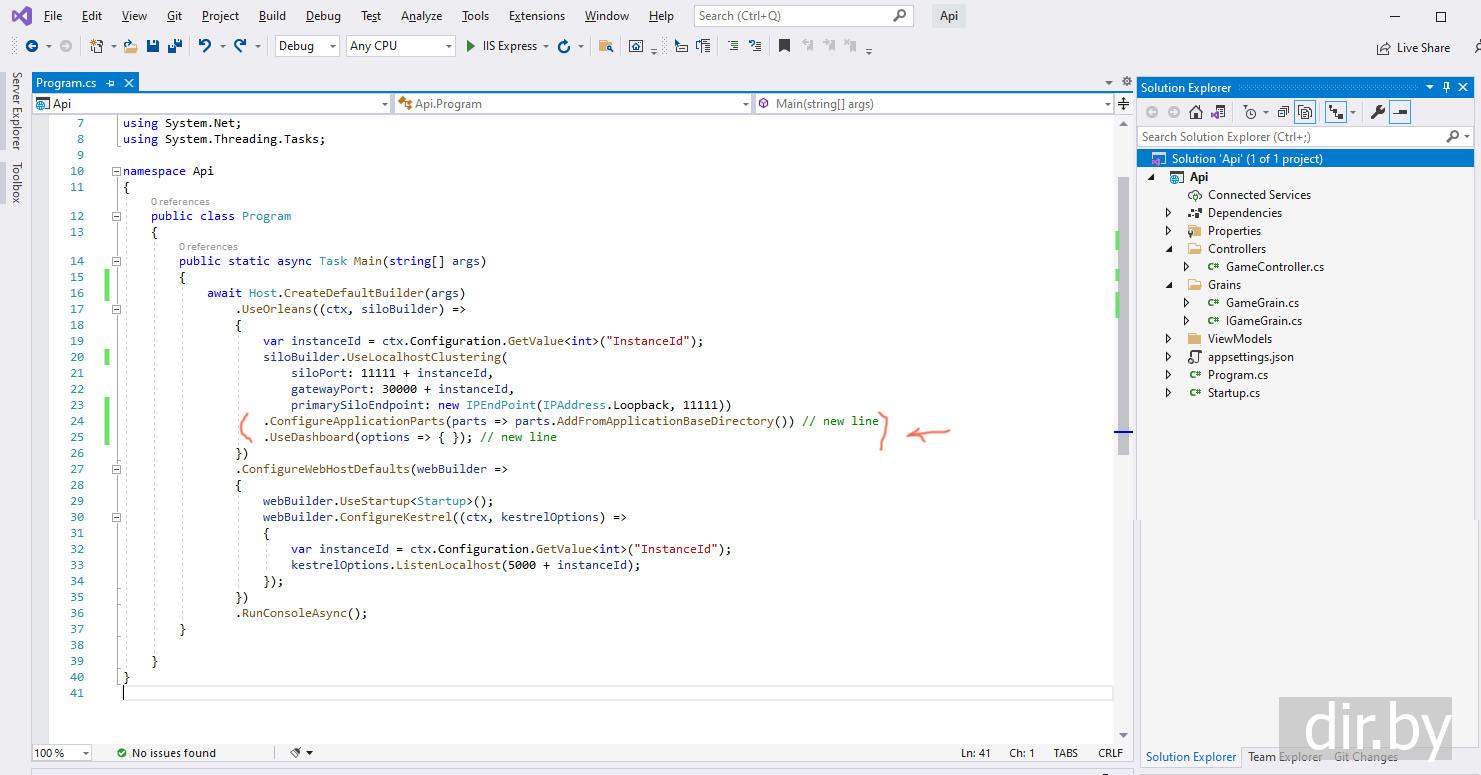The image size is (1481, 775).
Task: Toggle Preview Selected Items button
Action: [x=1400, y=113]
